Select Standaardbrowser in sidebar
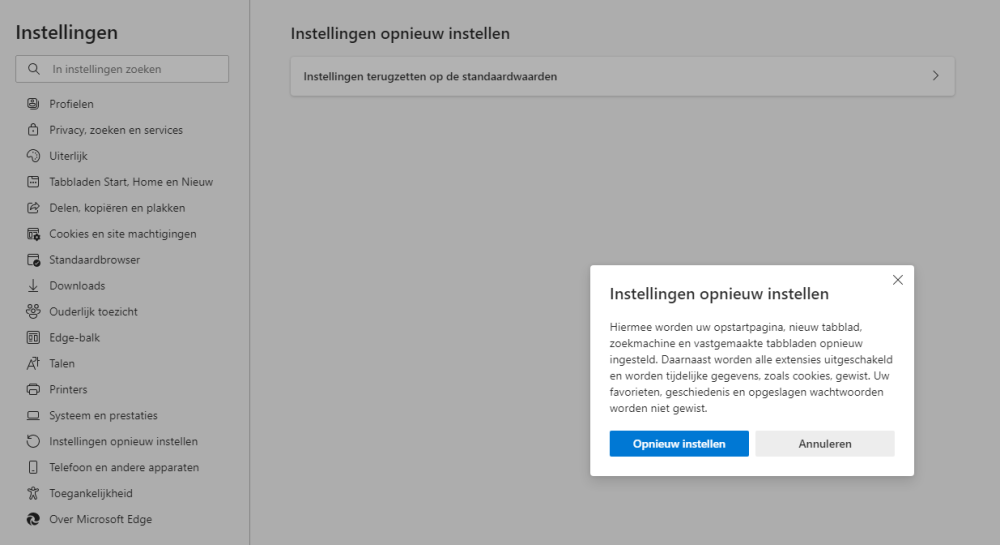This screenshot has width=1000, height=545. (94, 260)
